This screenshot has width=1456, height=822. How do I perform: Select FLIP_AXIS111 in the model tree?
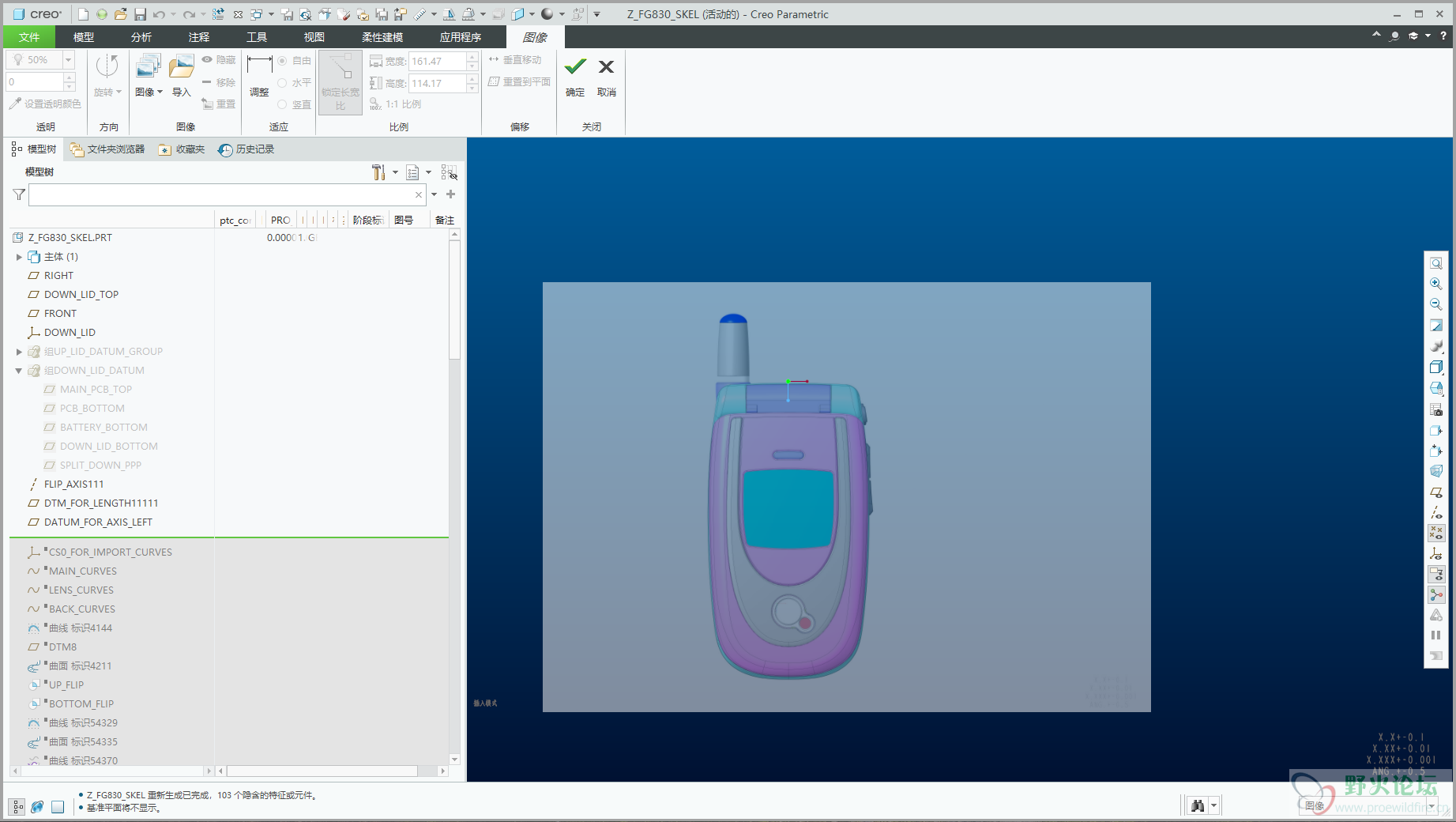73,485
